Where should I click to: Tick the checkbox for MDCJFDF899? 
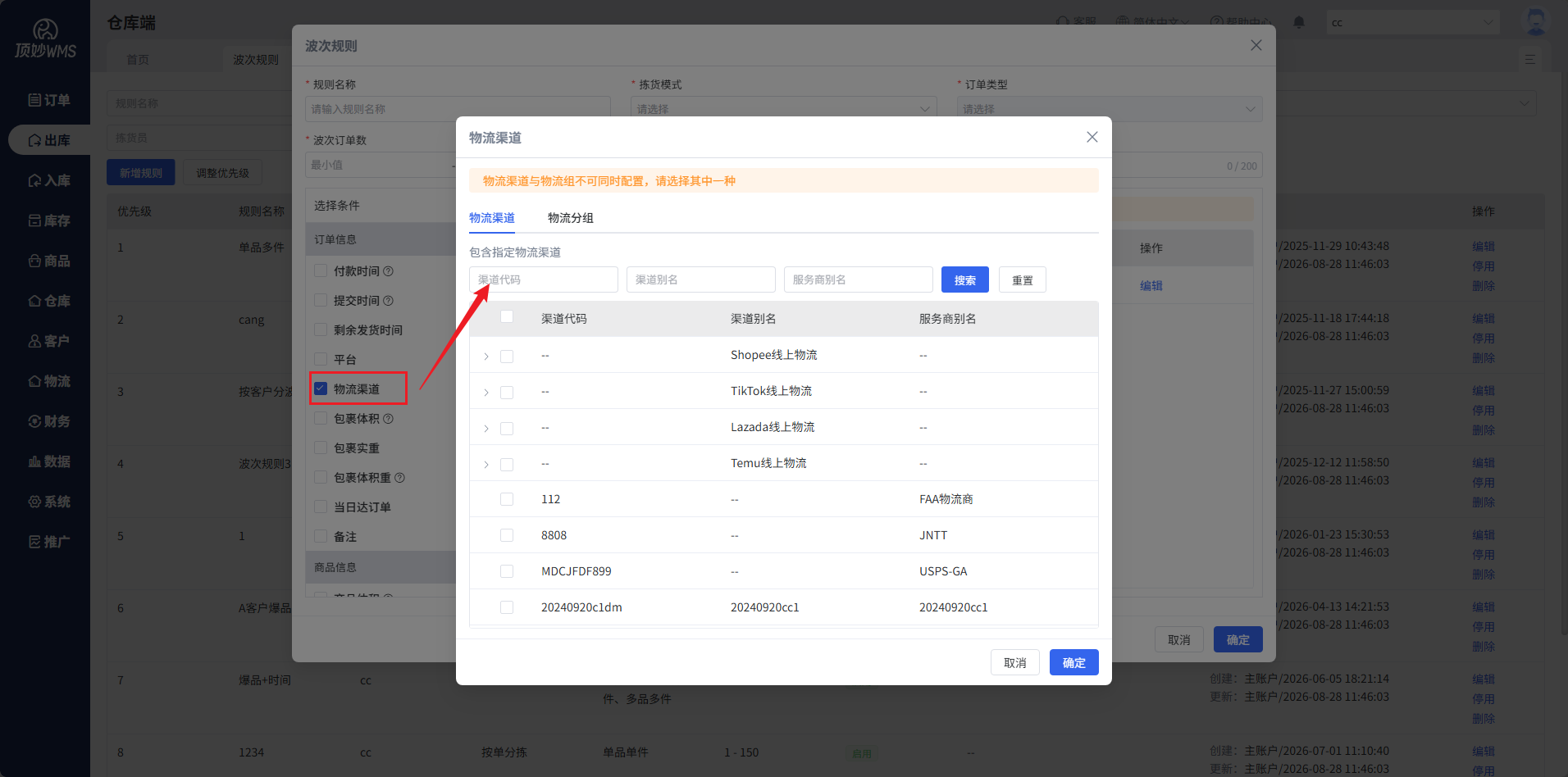point(507,571)
